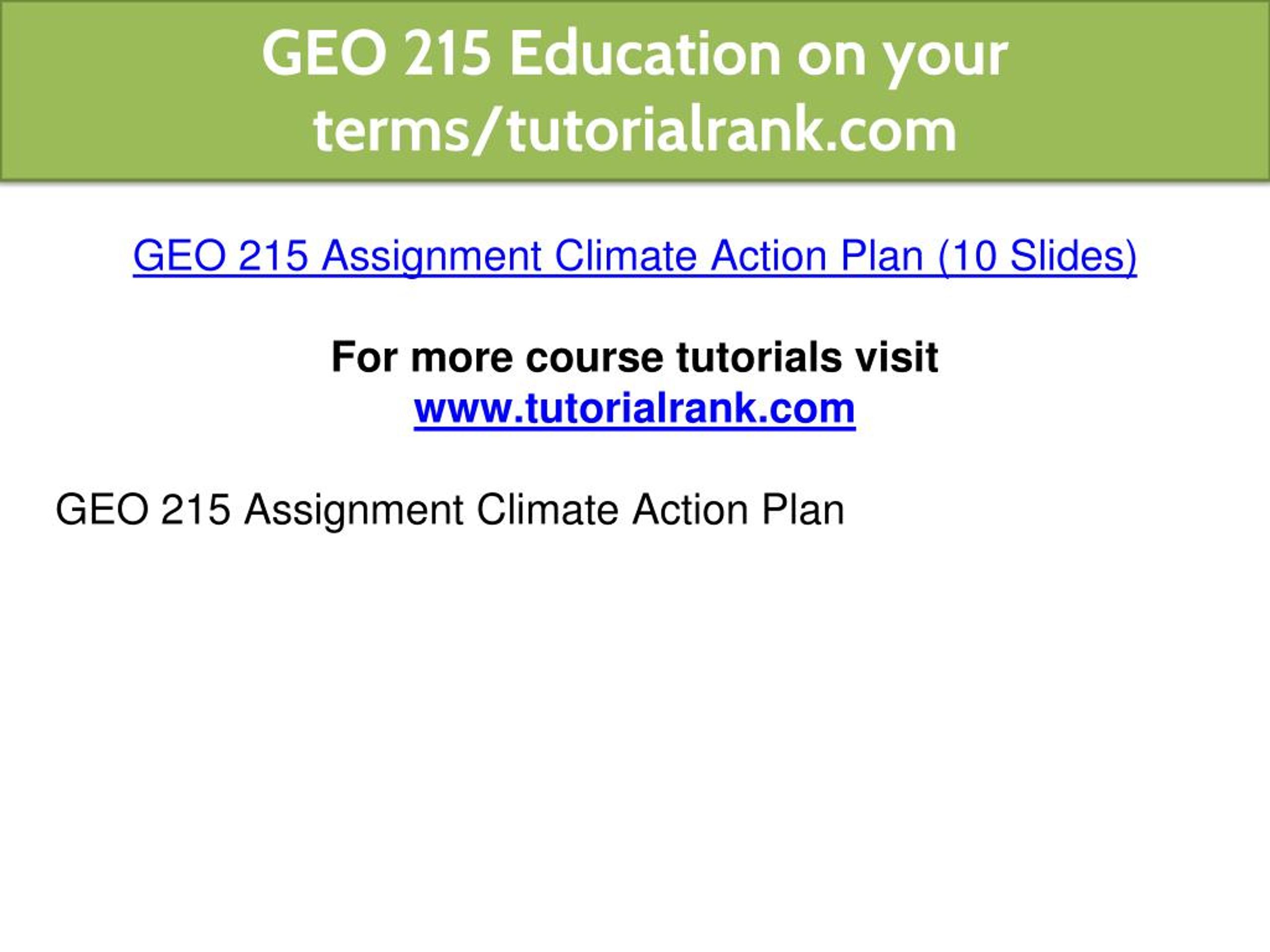Visit the www.tutorialrank.com hyperlink
1270x952 pixels.
tap(635, 408)
